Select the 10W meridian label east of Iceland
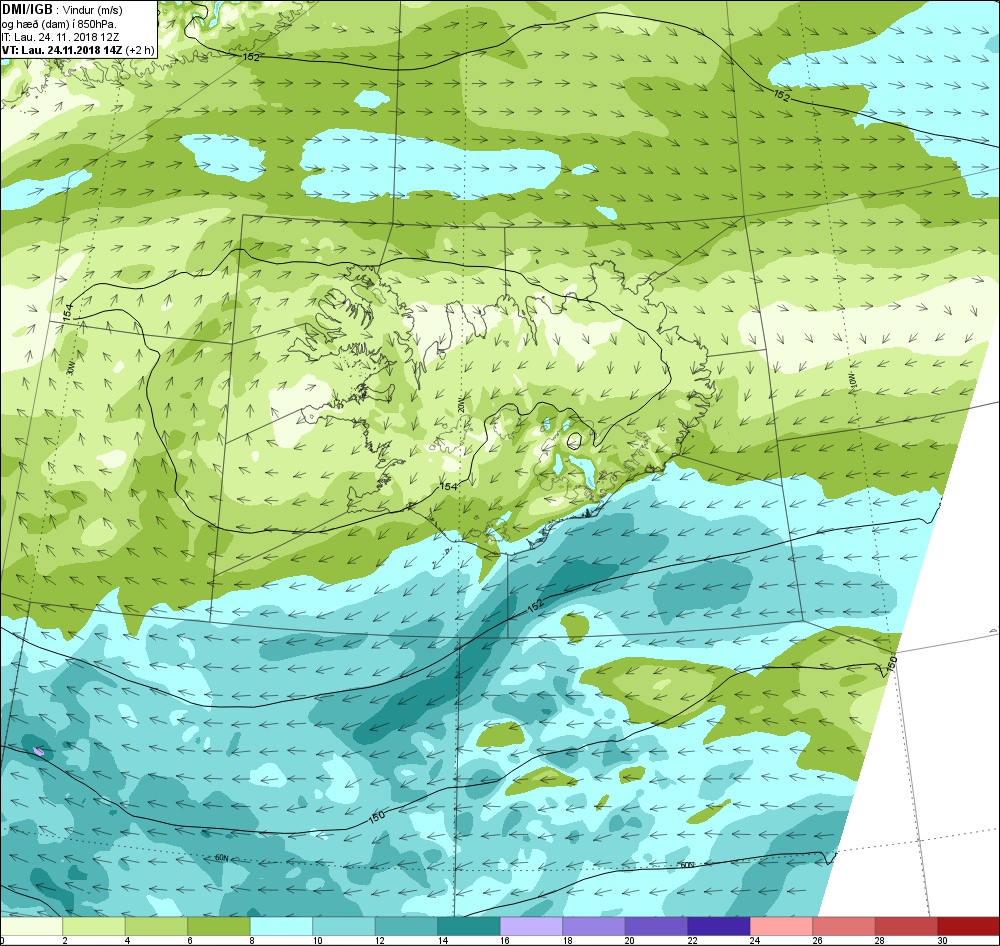 pyautogui.click(x=853, y=380)
